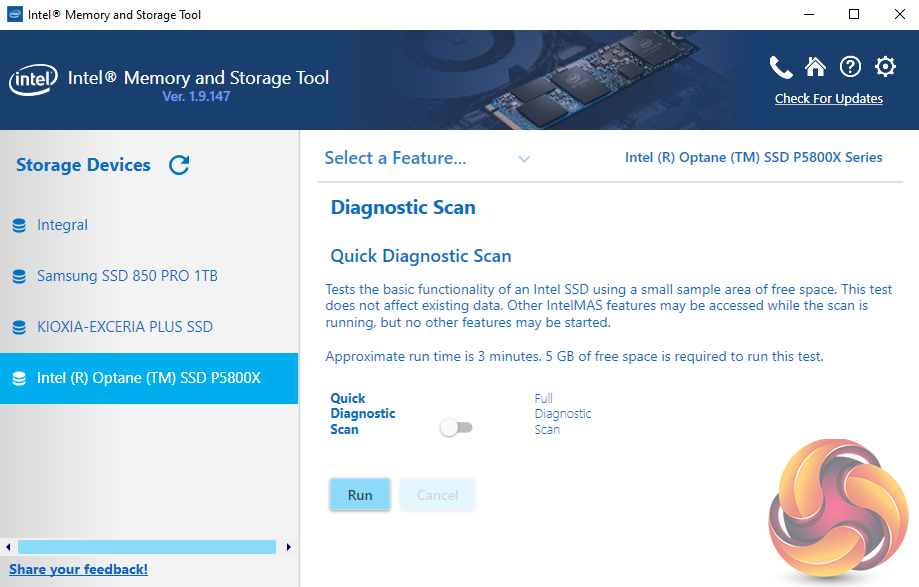Image resolution: width=919 pixels, height=587 pixels.
Task: Expand the Select a Feature dropdown
Action: [x=427, y=158]
